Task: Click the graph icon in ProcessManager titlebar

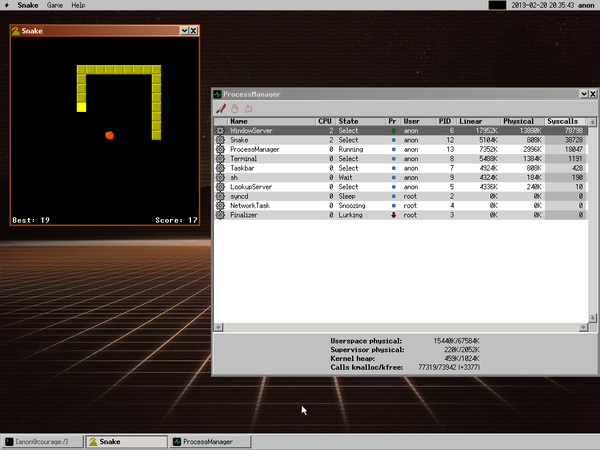Action: [218, 94]
